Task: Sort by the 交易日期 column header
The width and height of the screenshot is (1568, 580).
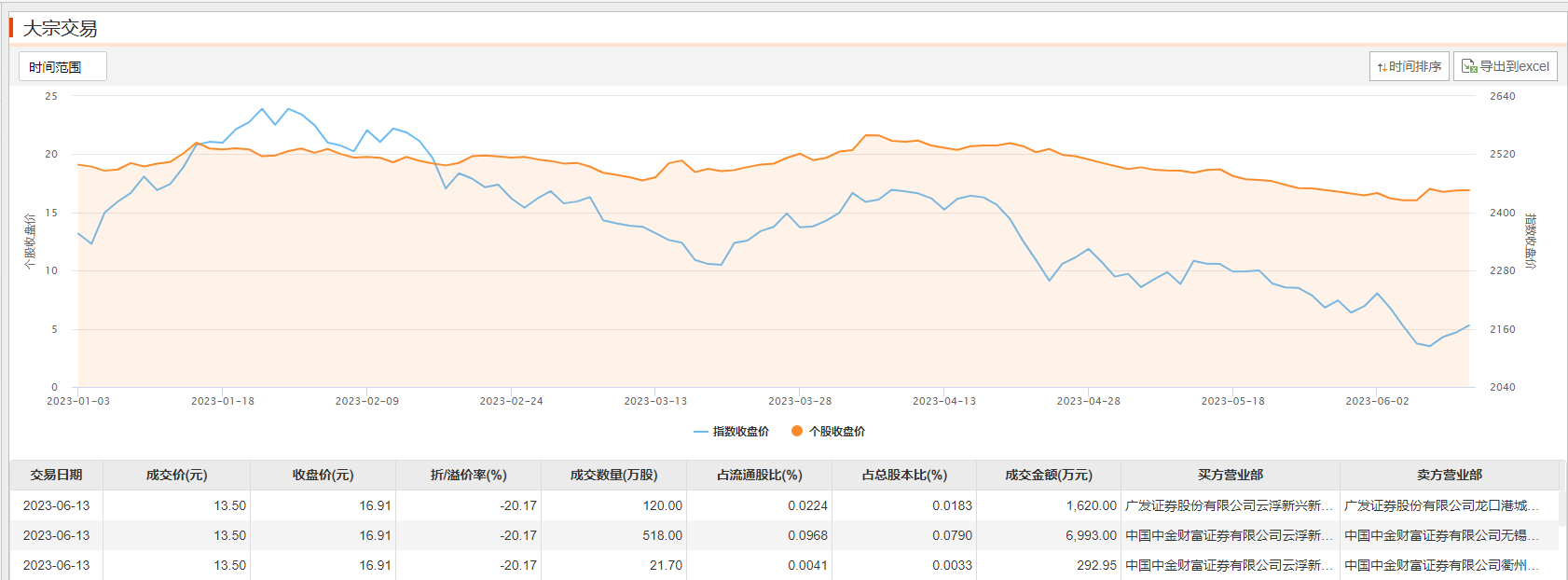Action: [x=56, y=476]
